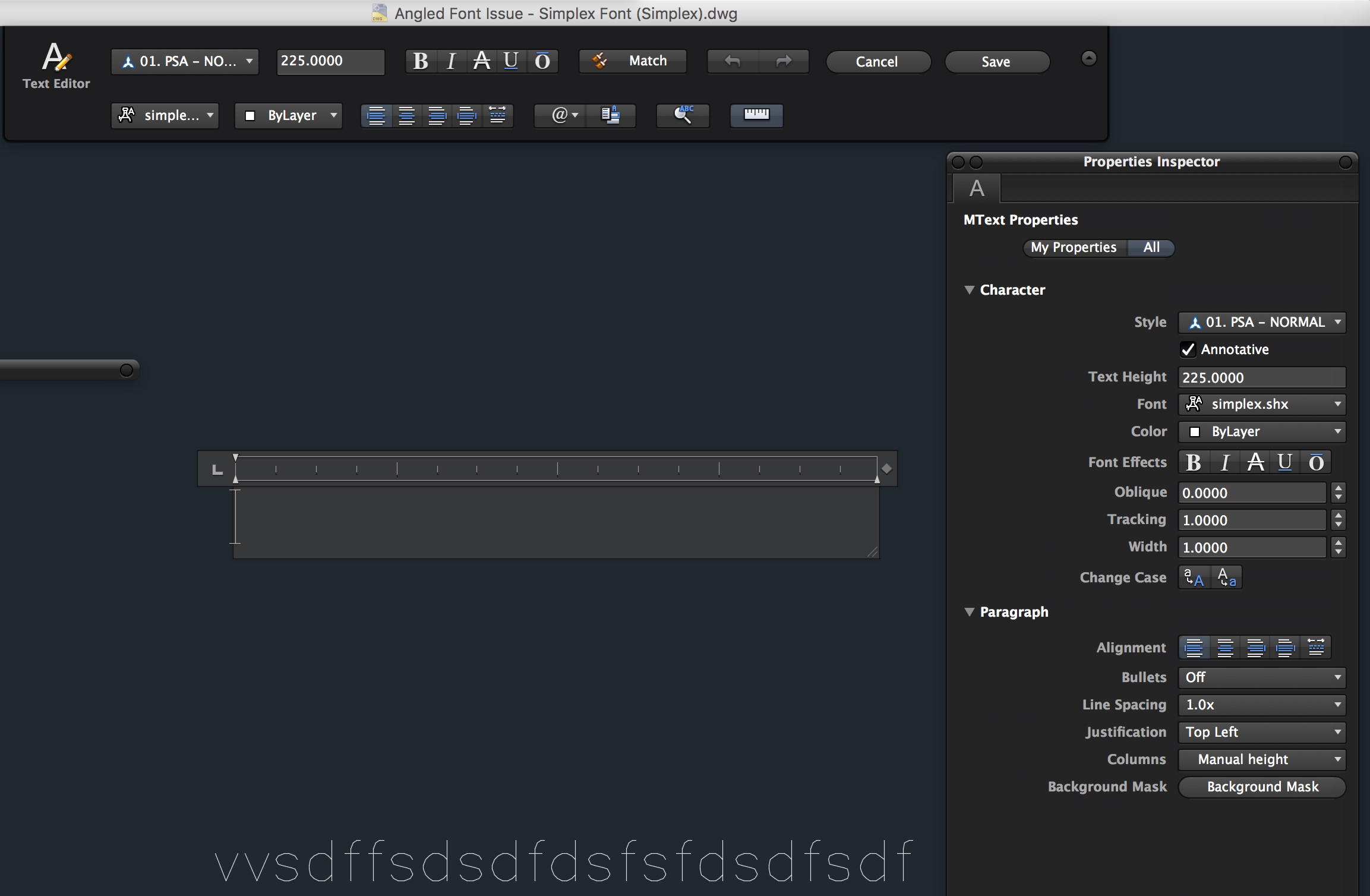Select the uppercase change case icon

(x=1194, y=577)
